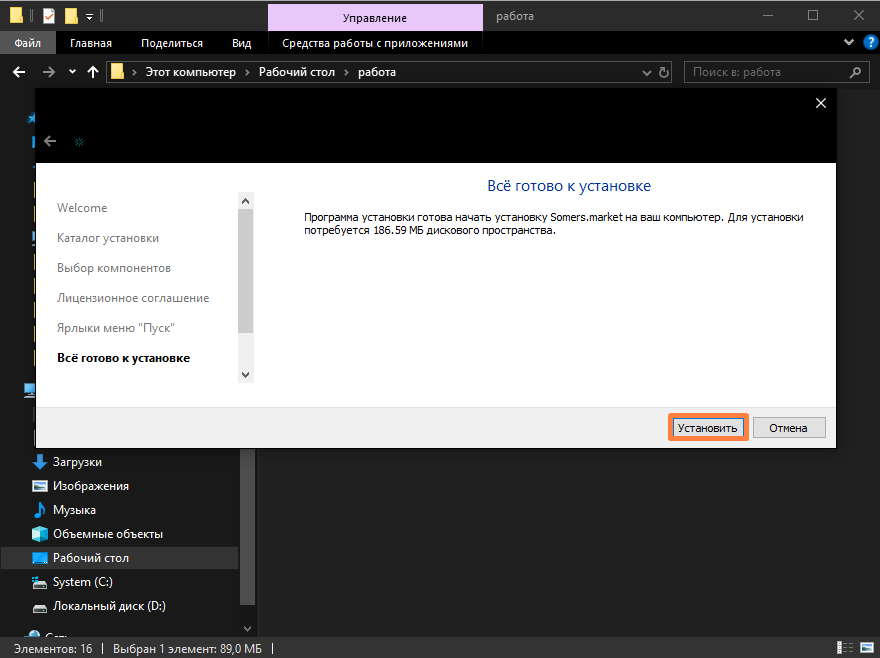Screen dimensions: 880x658
Task: Click the folder icon in the address bar
Action: pos(117,72)
